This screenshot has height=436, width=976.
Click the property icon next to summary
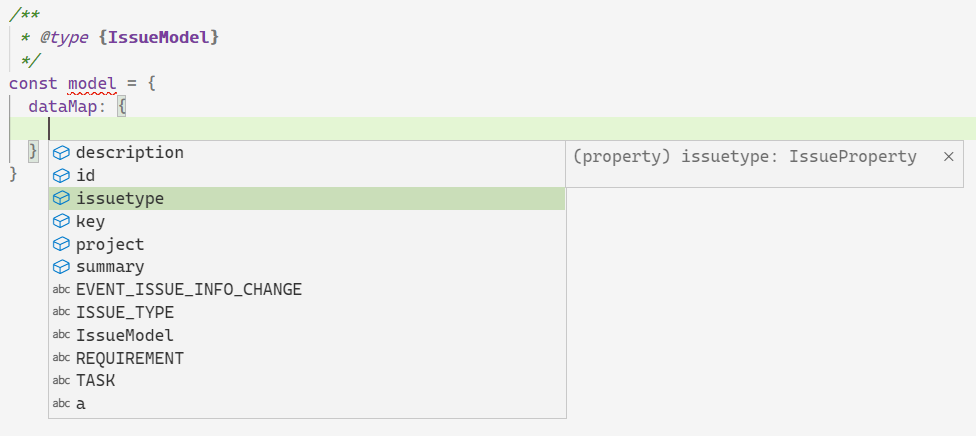[62, 268]
